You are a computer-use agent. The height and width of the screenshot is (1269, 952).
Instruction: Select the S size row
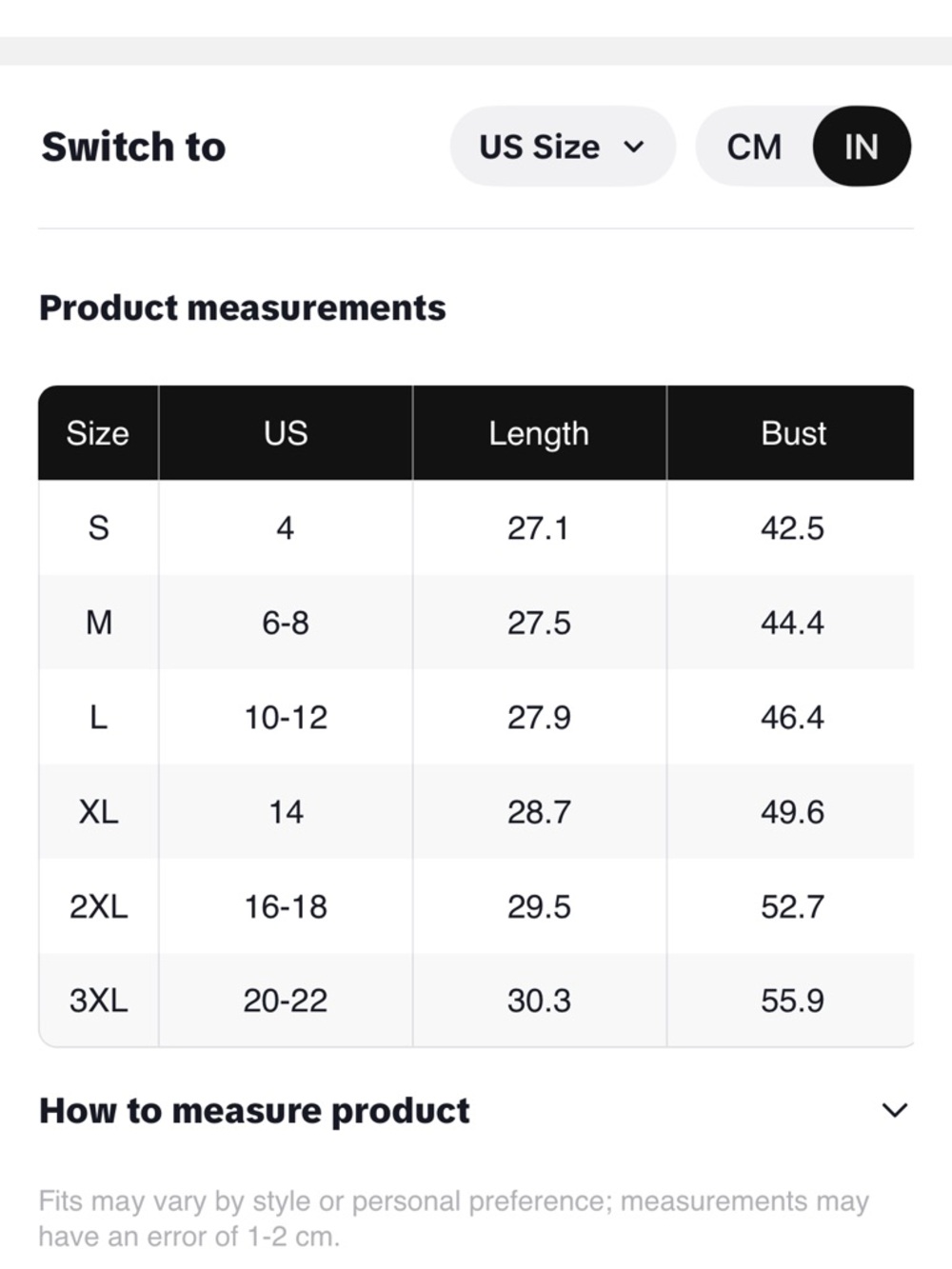(x=476, y=527)
